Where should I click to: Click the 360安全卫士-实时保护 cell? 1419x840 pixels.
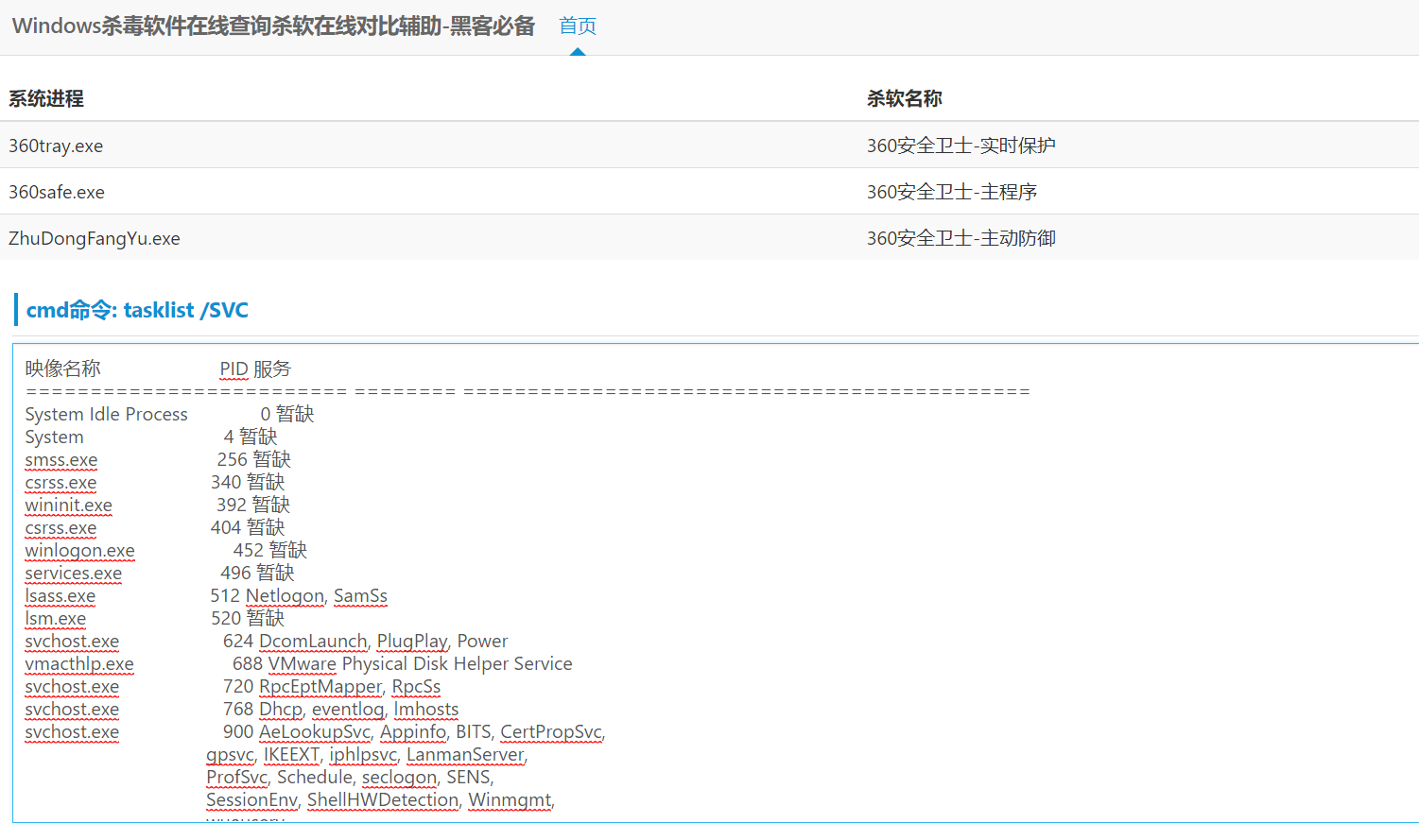pyautogui.click(x=961, y=146)
